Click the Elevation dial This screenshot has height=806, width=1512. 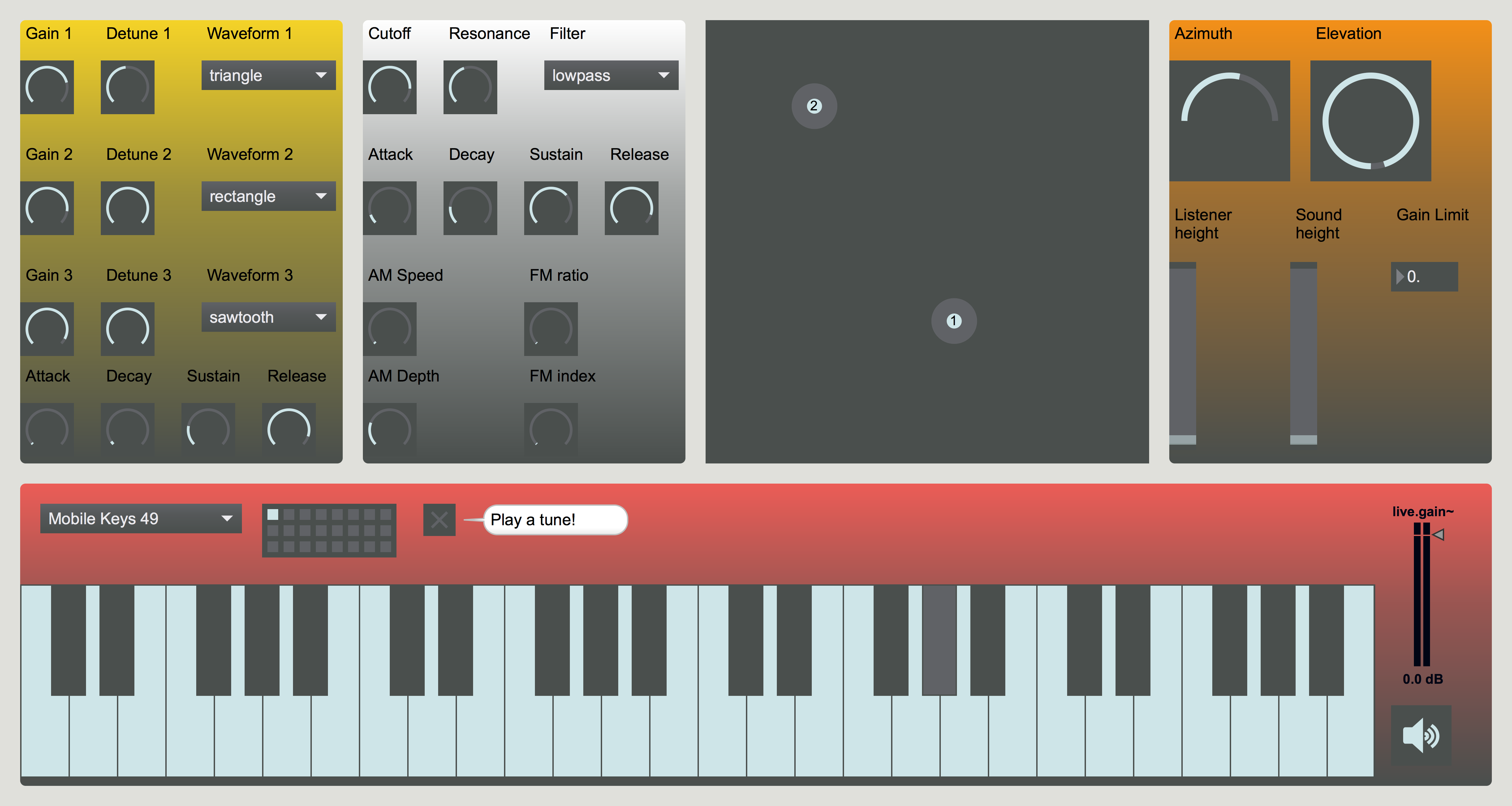point(1370,121)
